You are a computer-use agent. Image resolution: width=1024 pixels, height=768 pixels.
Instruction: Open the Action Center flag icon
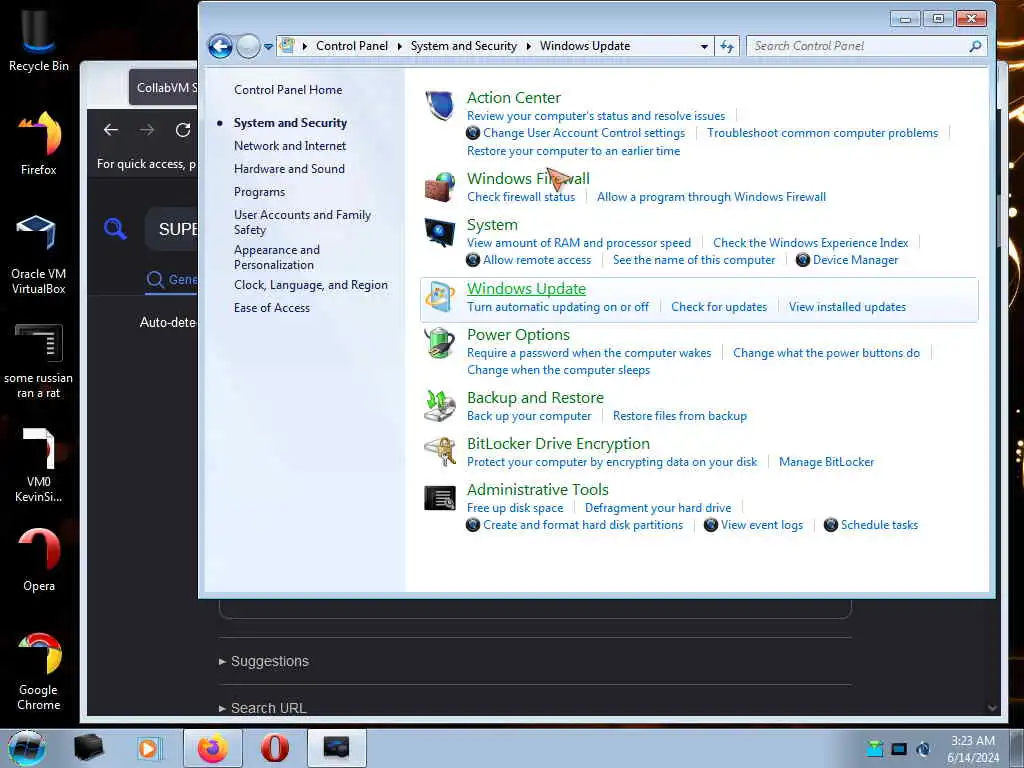pyautogui.click(x=439, y=105)
